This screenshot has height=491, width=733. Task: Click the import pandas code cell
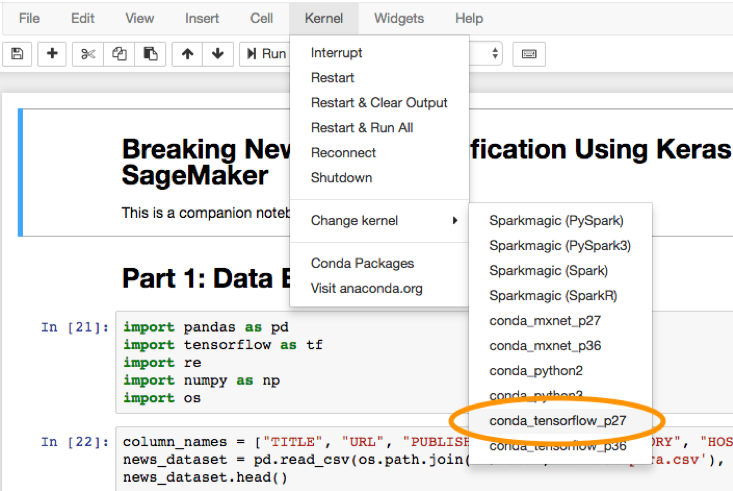pyautogui.click(x=292, y=362)
